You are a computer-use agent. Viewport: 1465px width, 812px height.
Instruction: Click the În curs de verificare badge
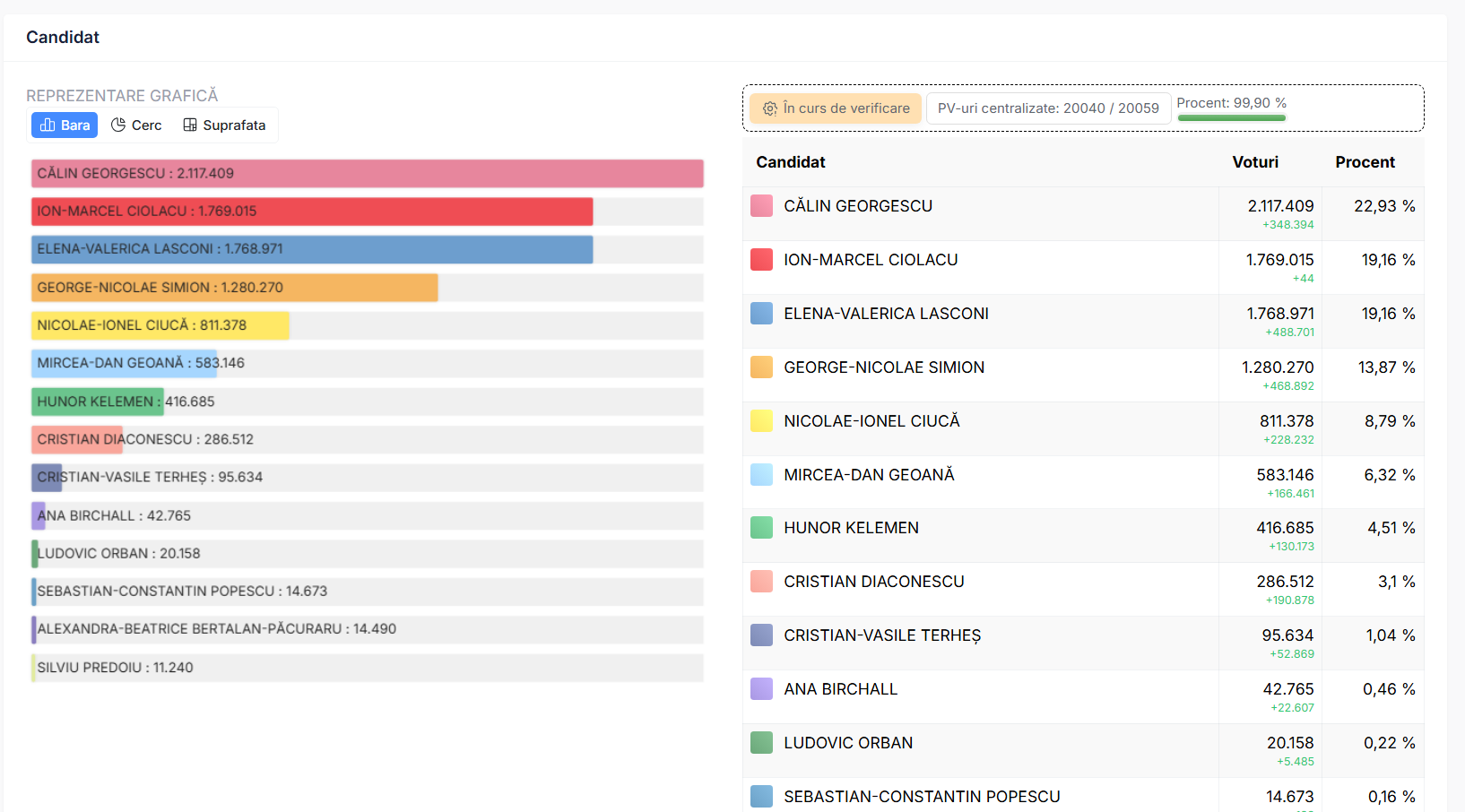click(x=836, y=108)
